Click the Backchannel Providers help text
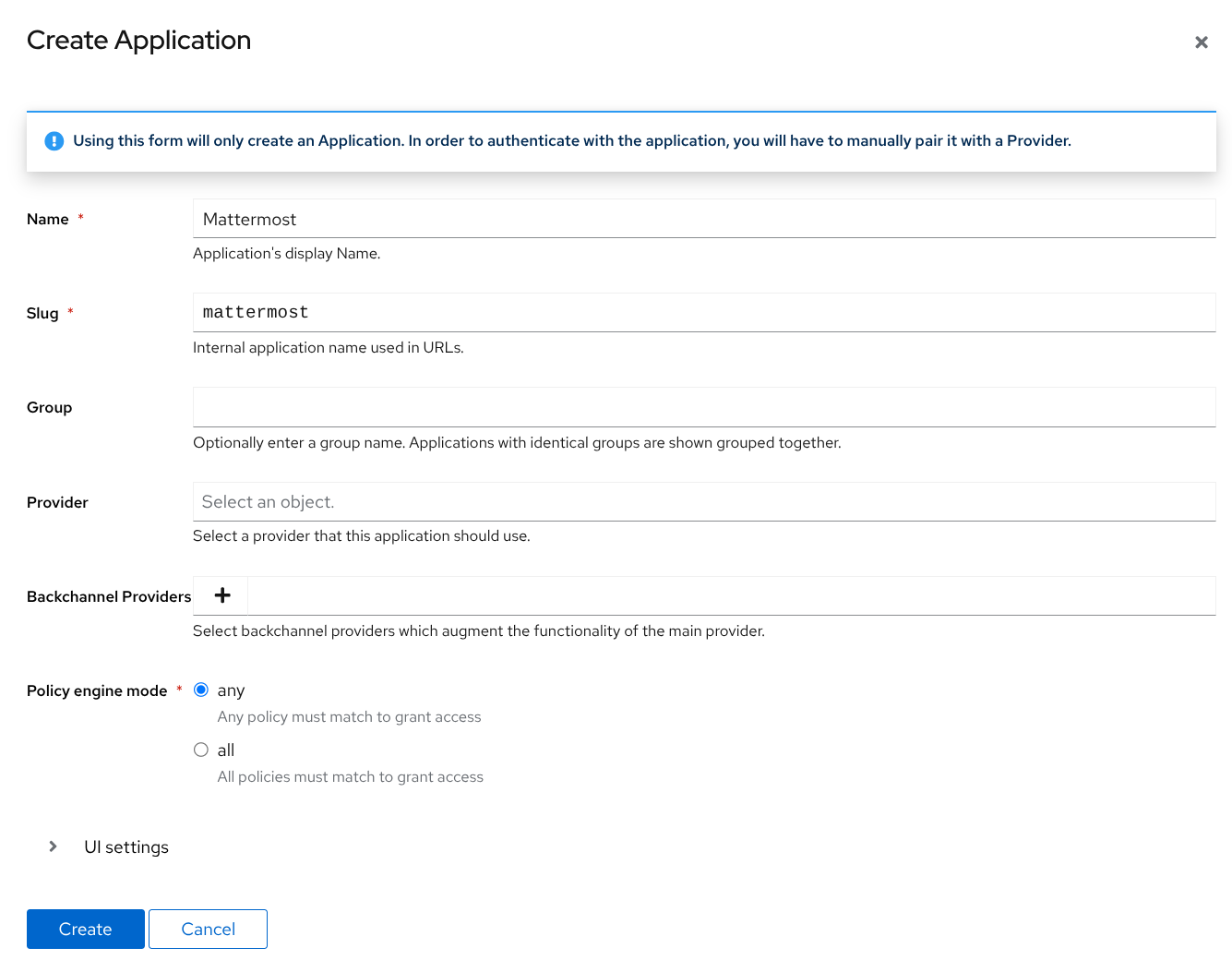 [479, 631]
